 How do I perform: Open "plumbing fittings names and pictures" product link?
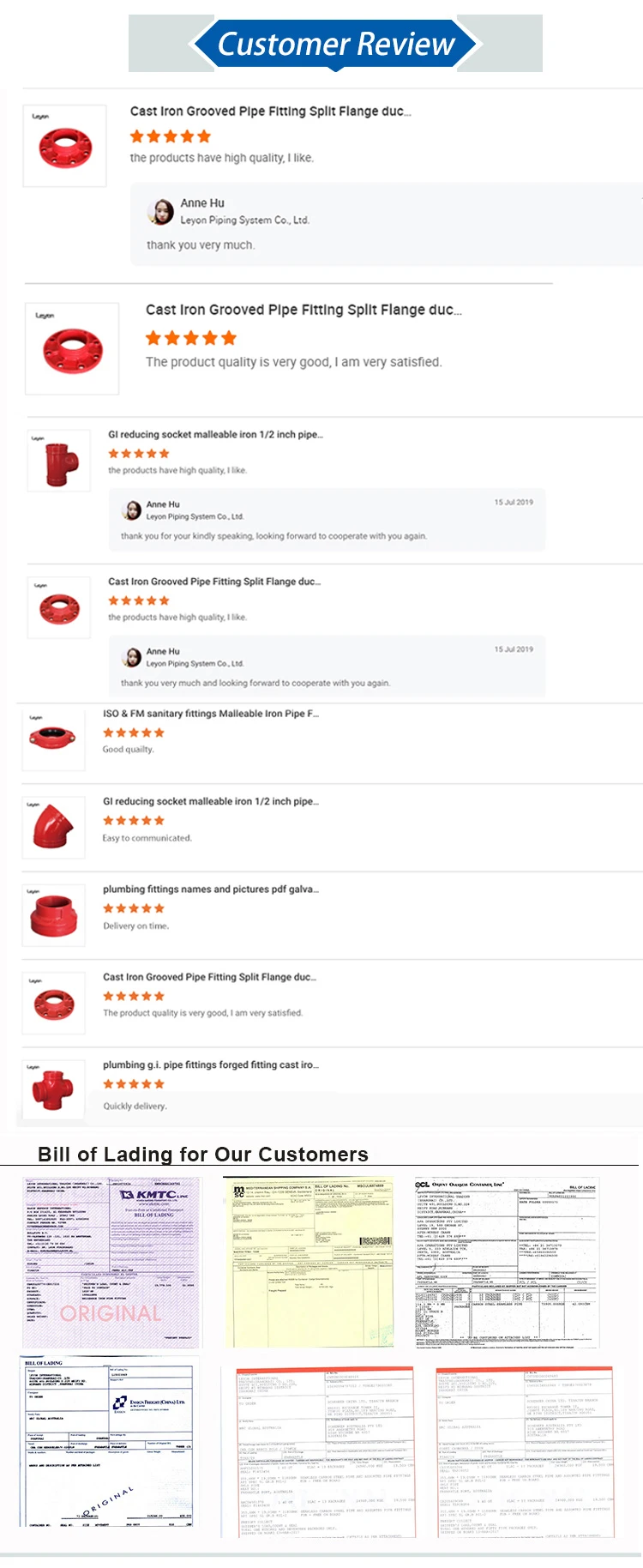click(211, 890)
